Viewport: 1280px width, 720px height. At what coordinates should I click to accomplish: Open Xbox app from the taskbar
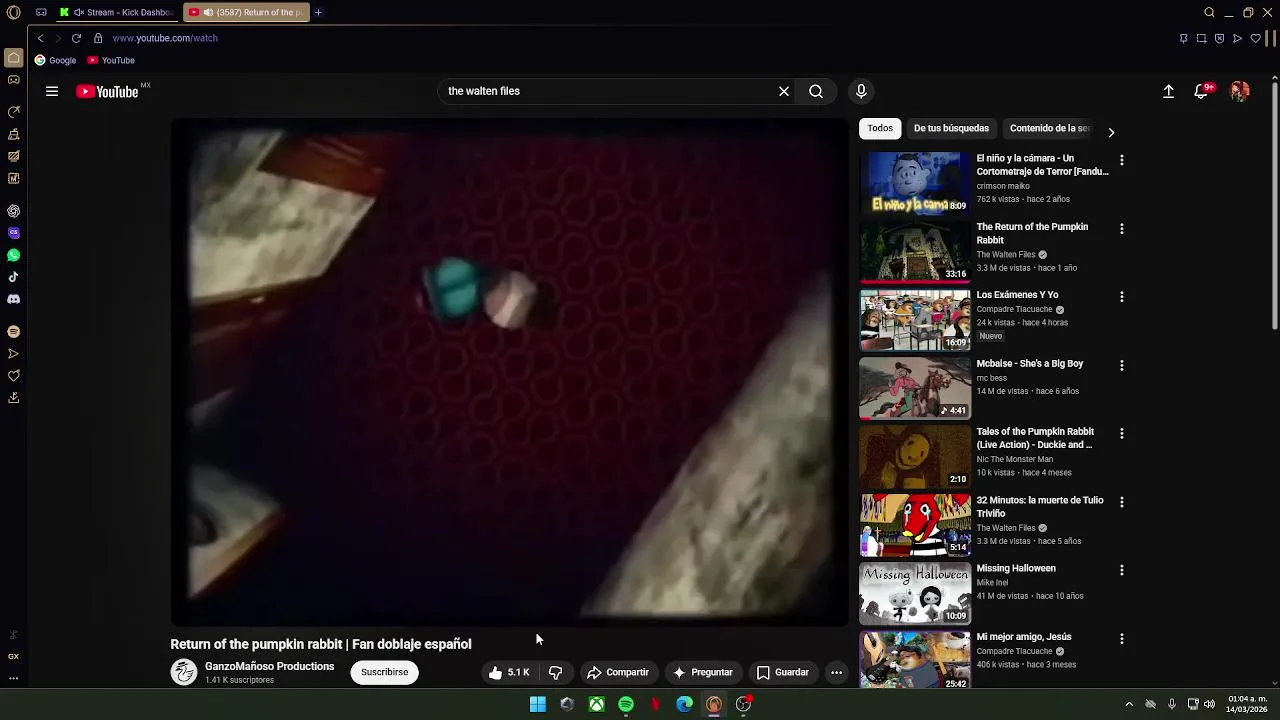pos(596,704)
